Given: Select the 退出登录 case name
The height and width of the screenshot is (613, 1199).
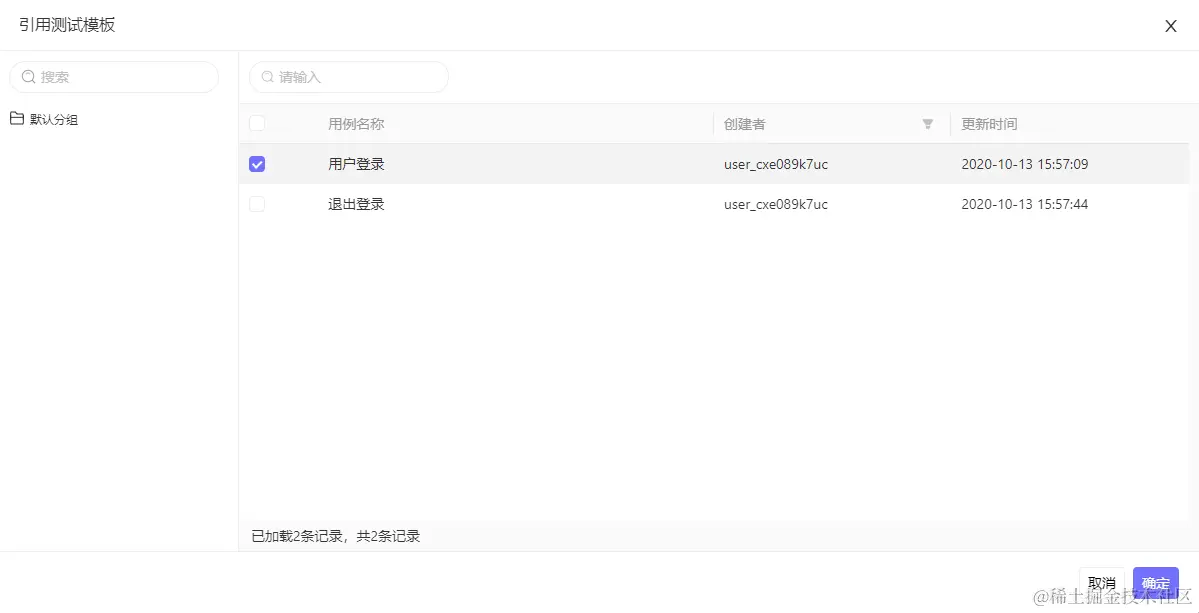Looking at the screenshot, I should click(356, 205).
